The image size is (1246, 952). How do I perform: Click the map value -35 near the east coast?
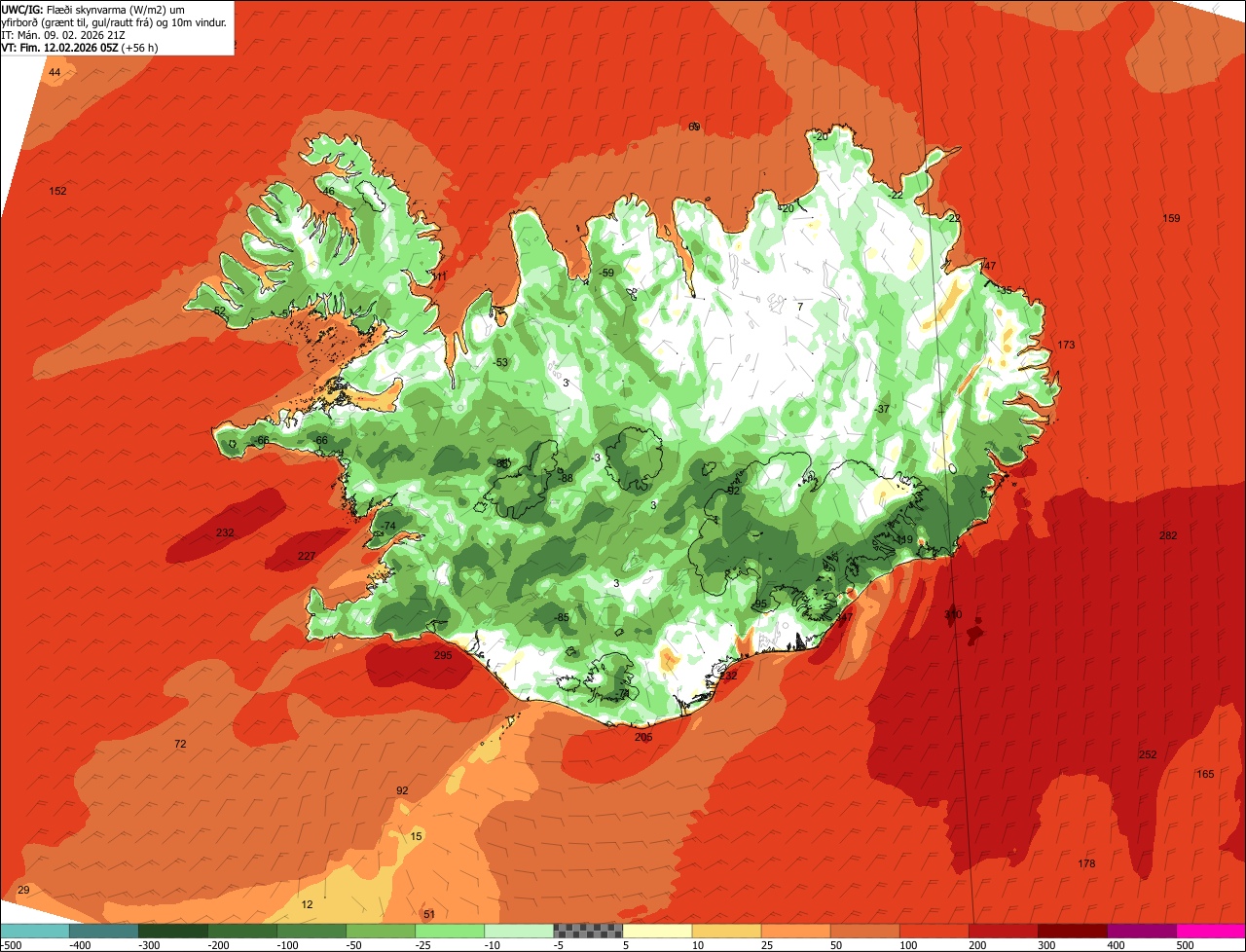pyautogui.click(x=1005, y=290)
